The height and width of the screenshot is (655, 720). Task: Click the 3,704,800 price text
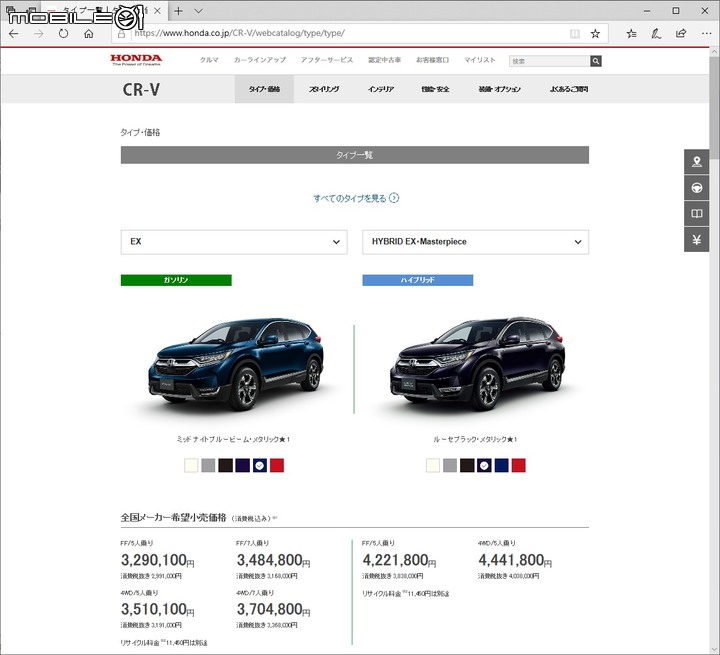tap(273, 609)
